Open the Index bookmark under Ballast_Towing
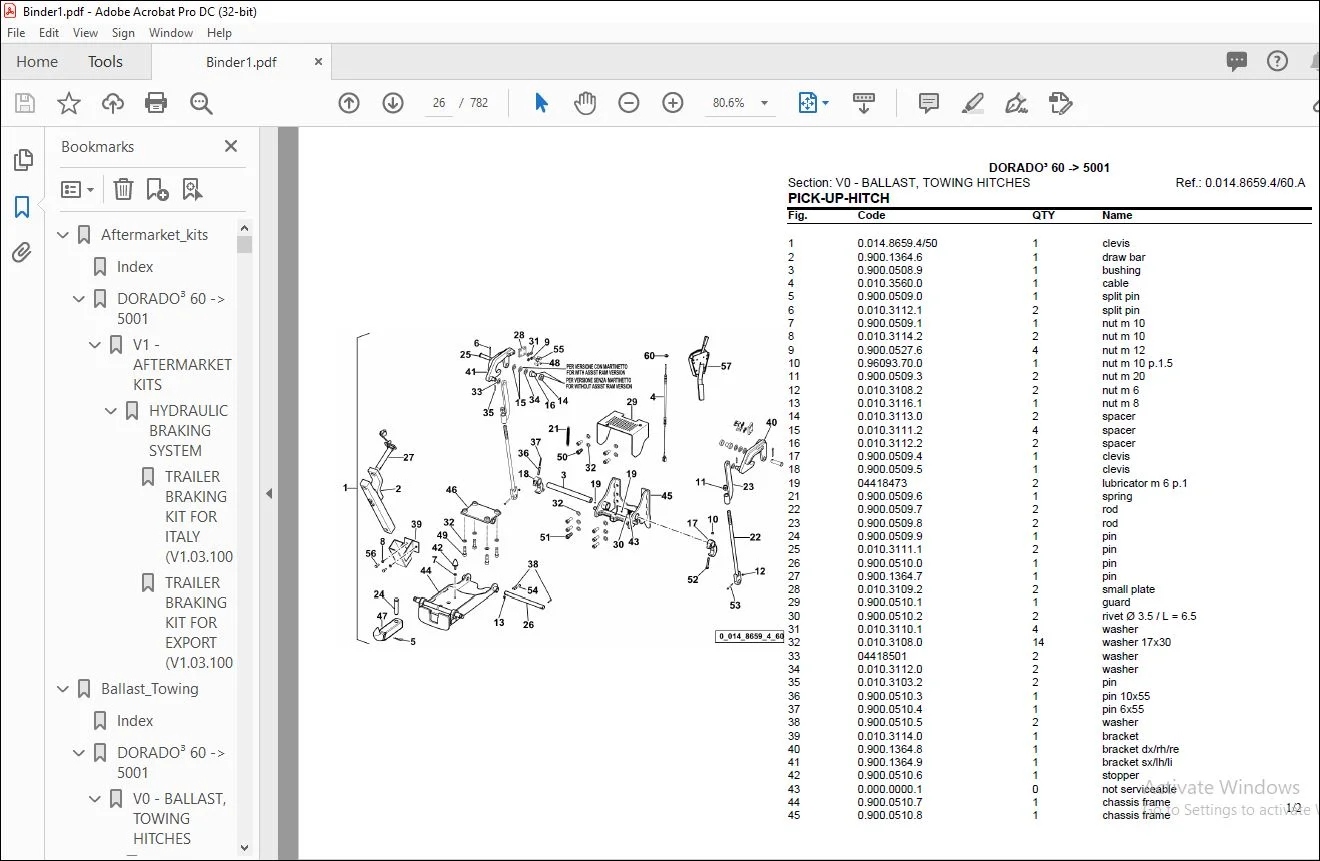The width and height of the screenshot is (1320, 861). 135,721
